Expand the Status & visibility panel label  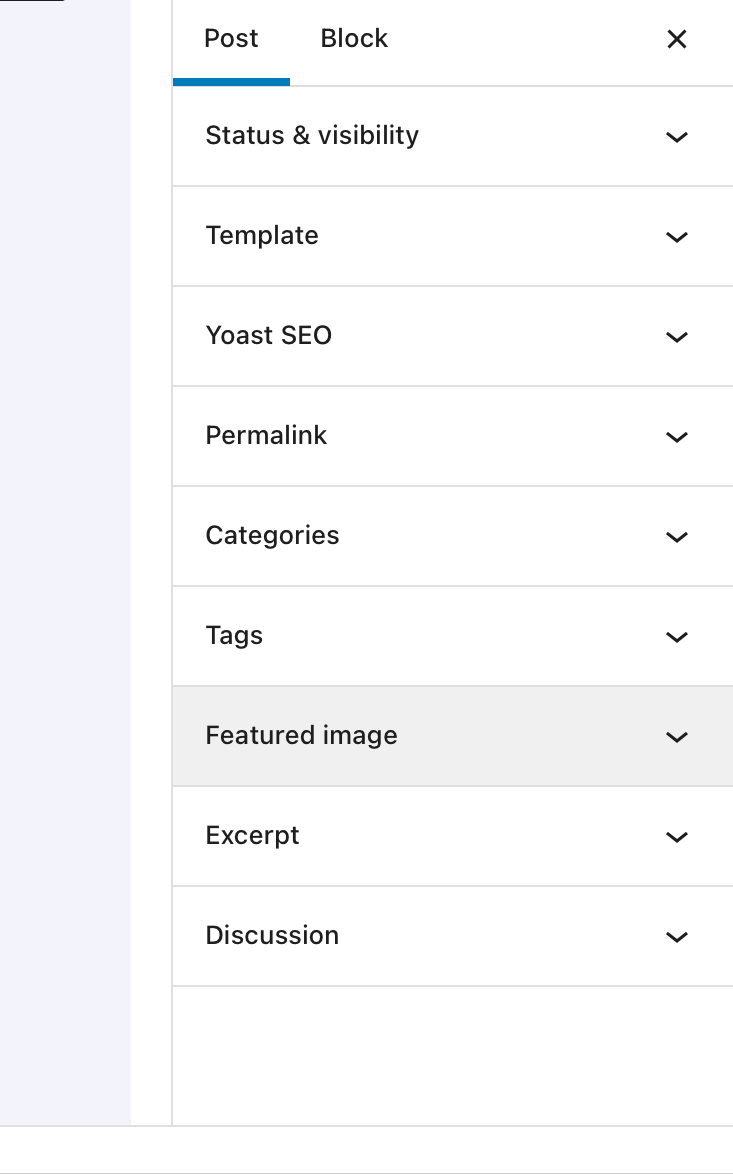tap(312, 136)
